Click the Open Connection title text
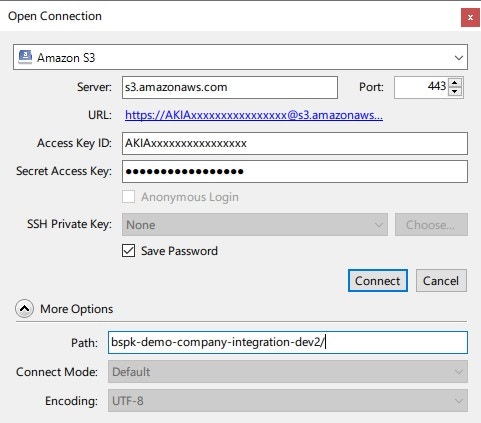 click(x=55, y=16)
